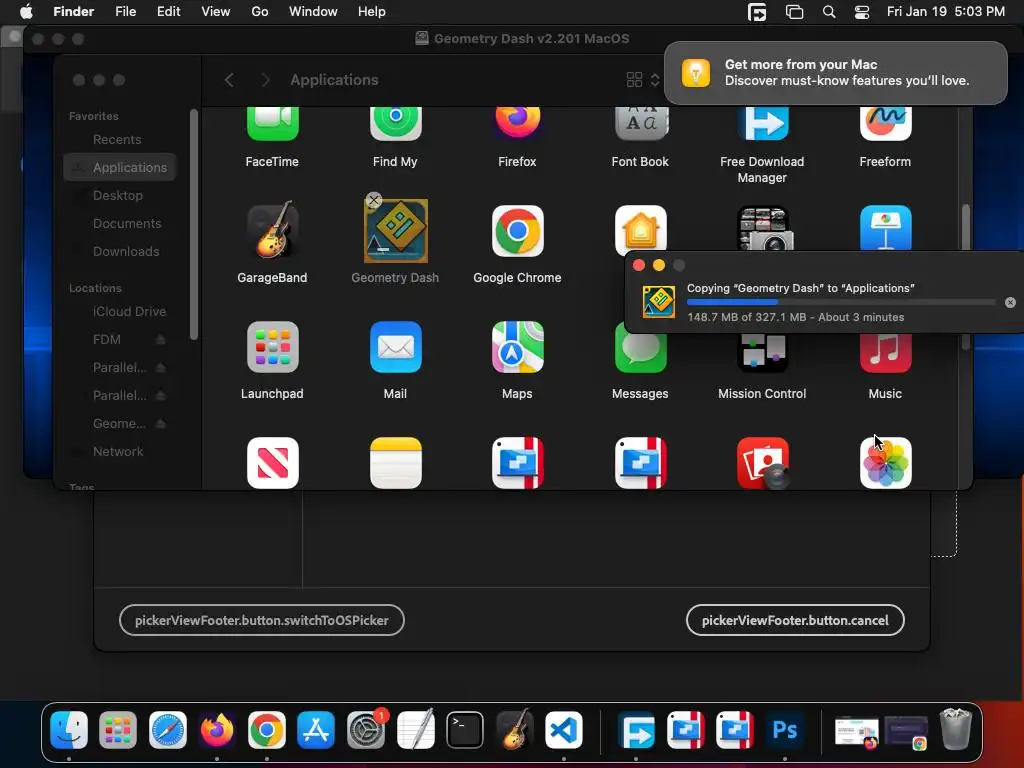Open the Maps app icon
1024x768 pixels.
click(517, 347)
